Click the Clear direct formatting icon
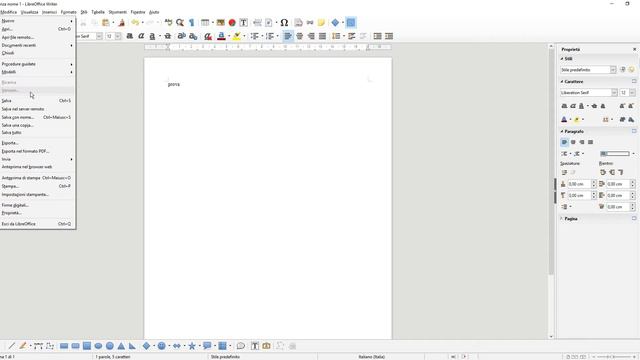The image size is (640, 360). (208, 36)
